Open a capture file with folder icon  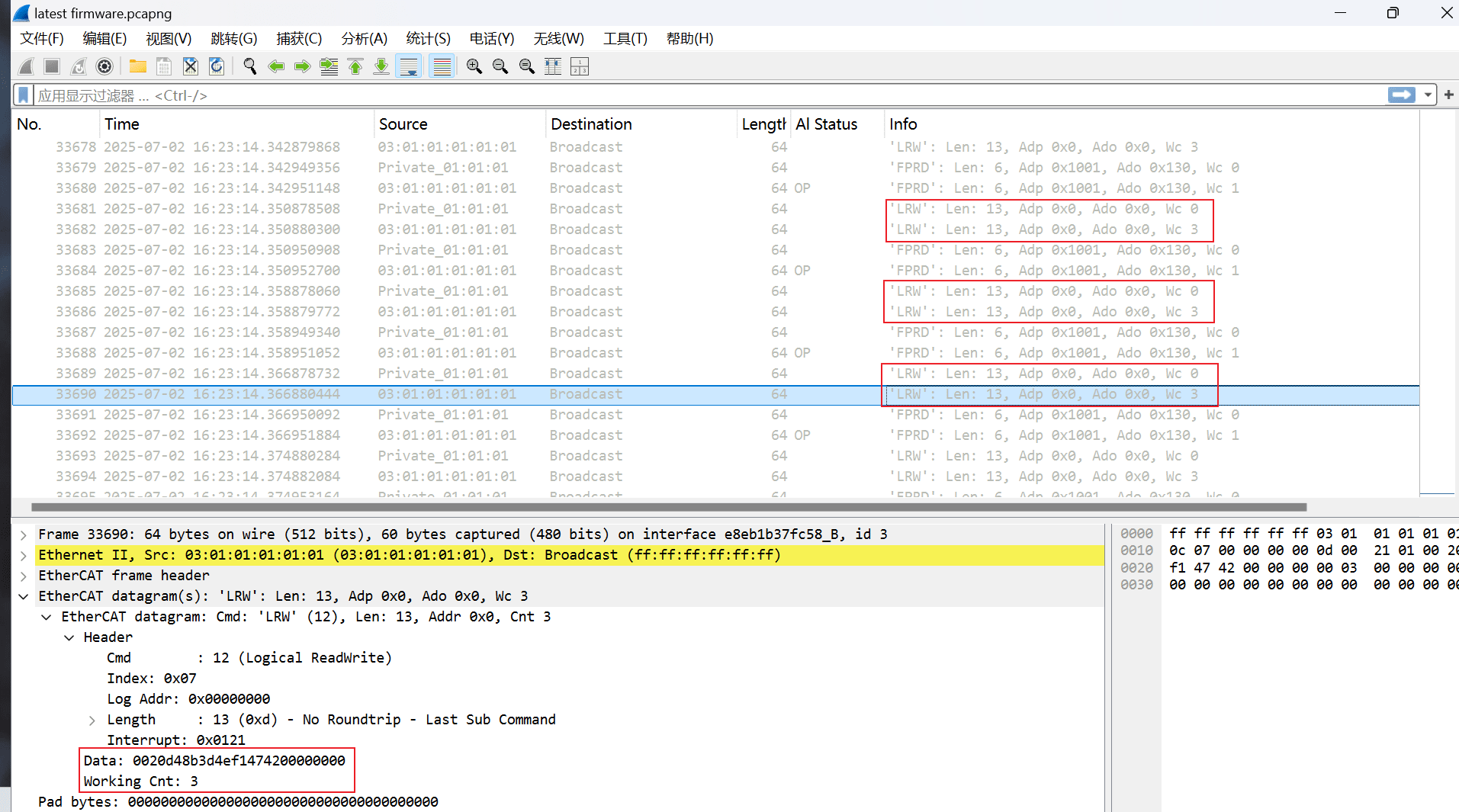point(138,66)
